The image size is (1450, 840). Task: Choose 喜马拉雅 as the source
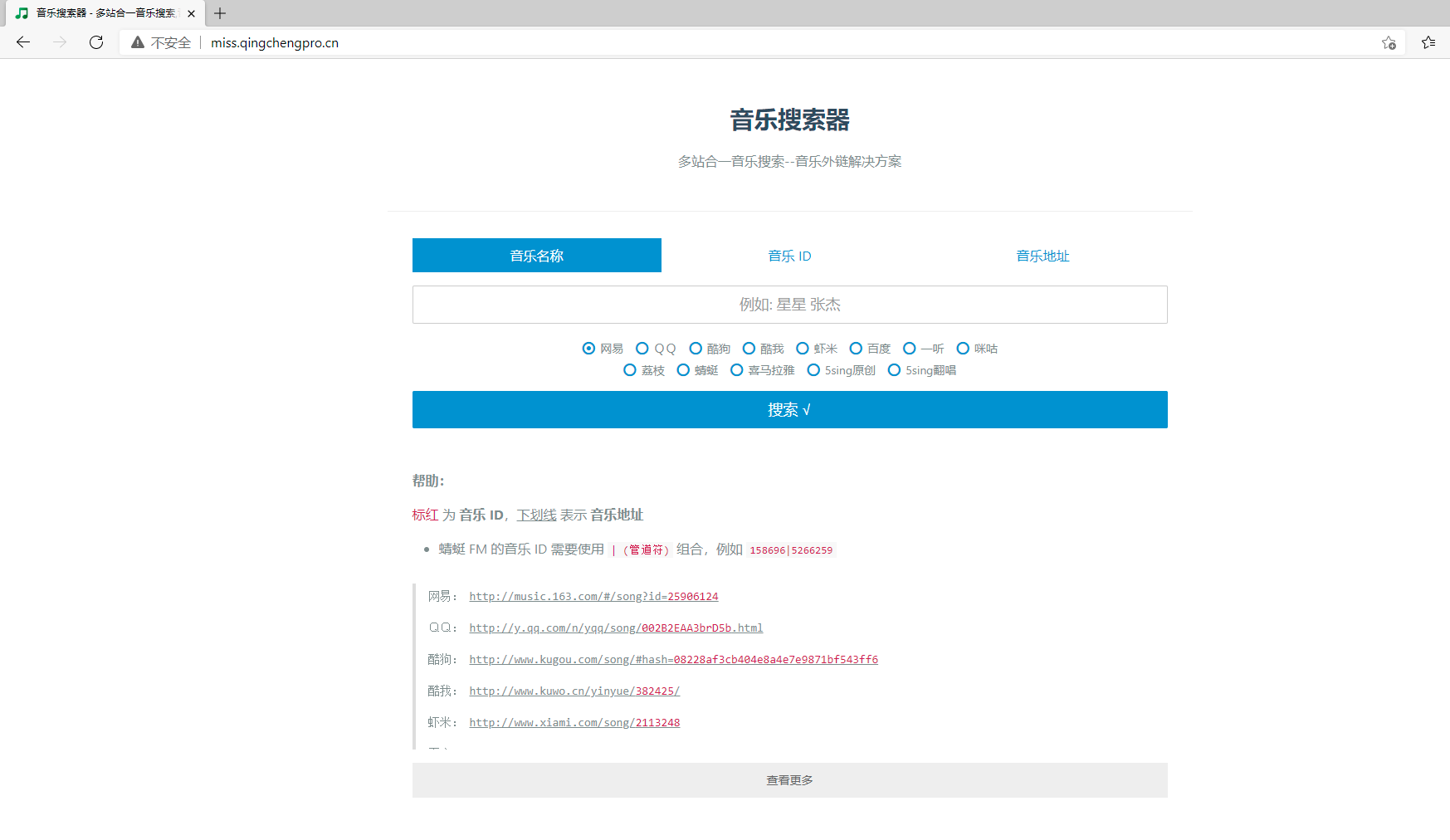(x=737, y=370)
